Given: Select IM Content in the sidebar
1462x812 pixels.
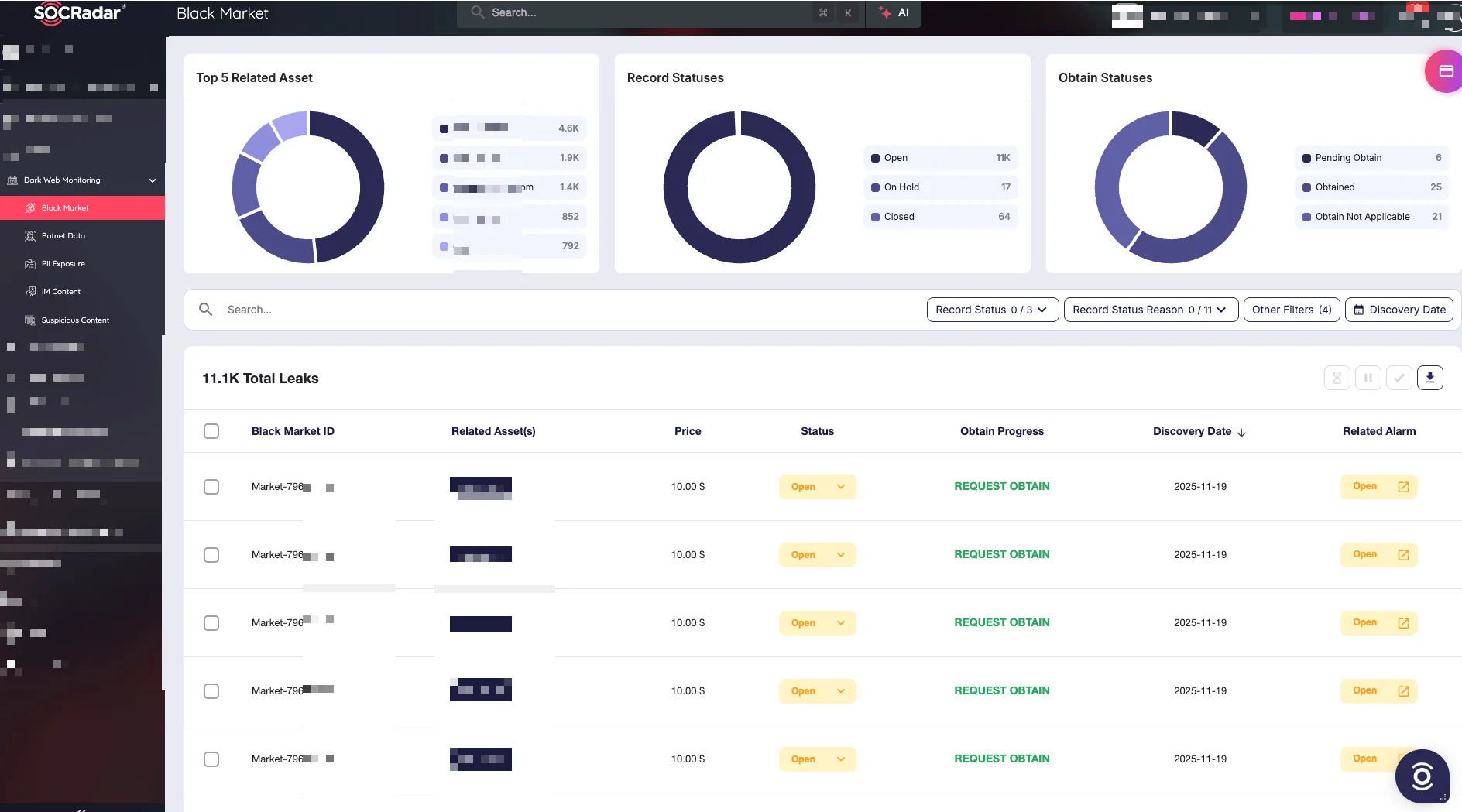Looking at the screenshot, I should [60, 291].
